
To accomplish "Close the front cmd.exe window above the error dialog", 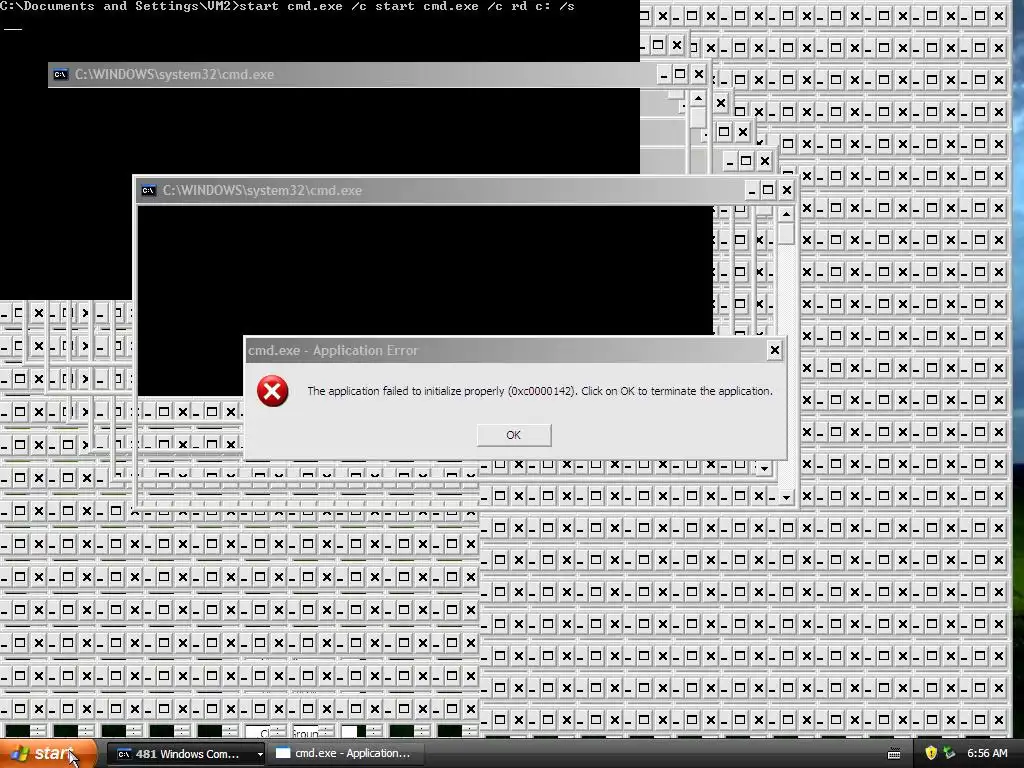I will (787, 190).
